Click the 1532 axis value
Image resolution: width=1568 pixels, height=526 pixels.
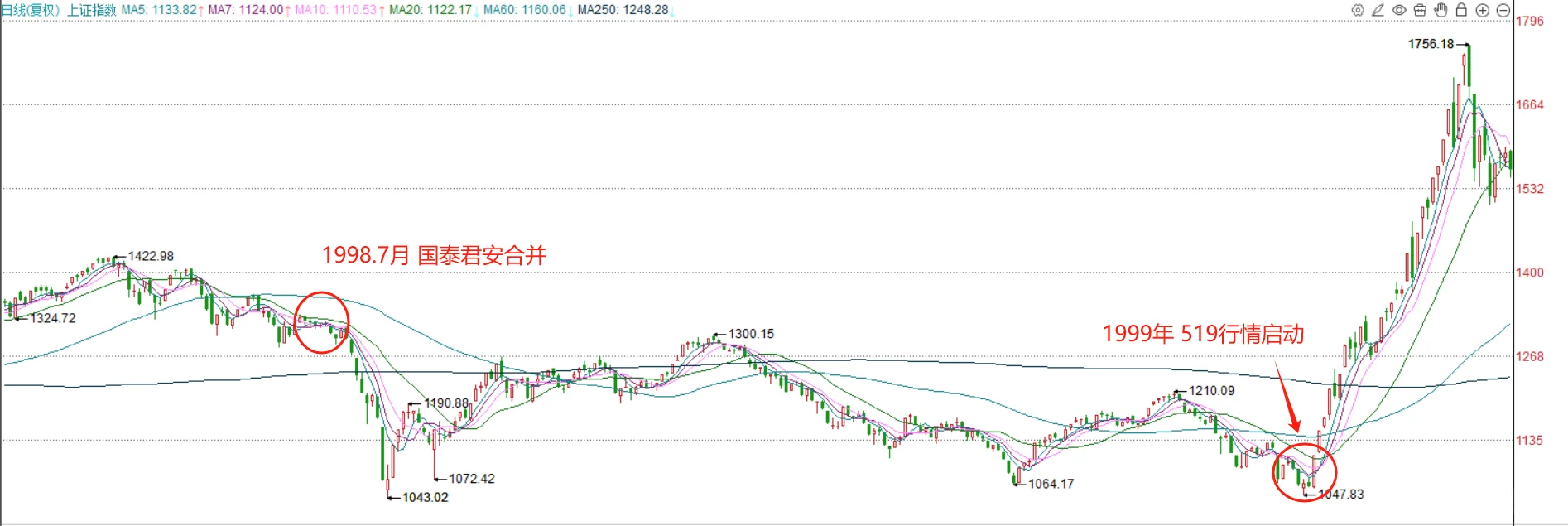coord(1530,189)
